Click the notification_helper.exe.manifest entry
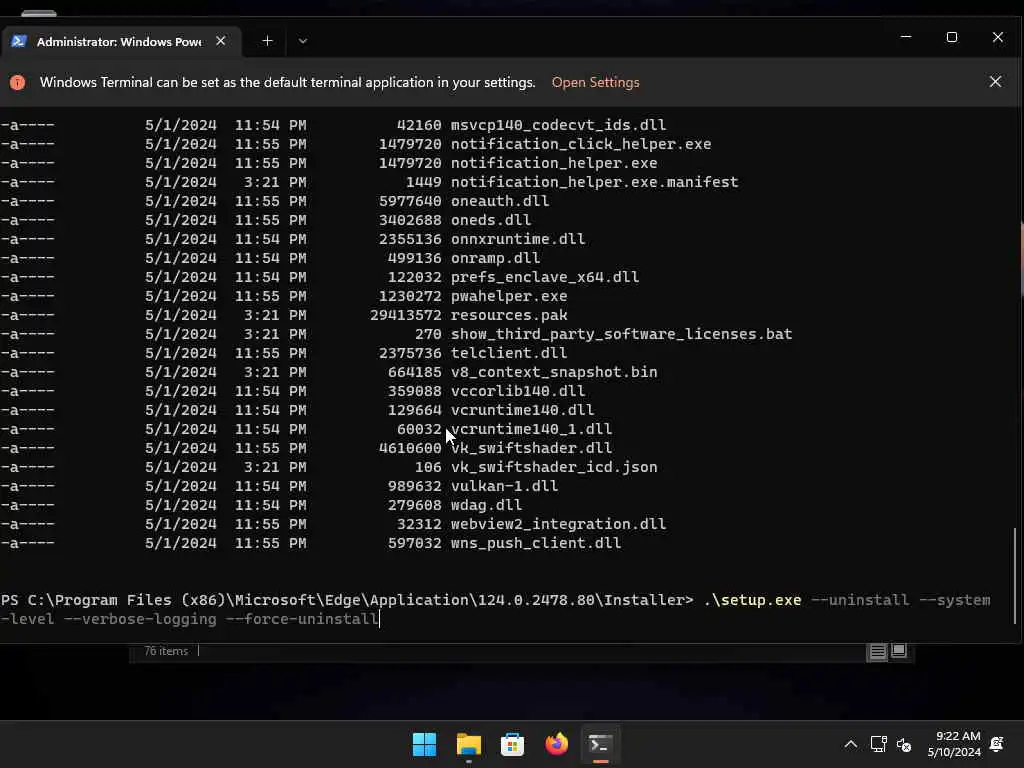Image resolution: width=1024 pixels, height=768 pixels. 594,182
